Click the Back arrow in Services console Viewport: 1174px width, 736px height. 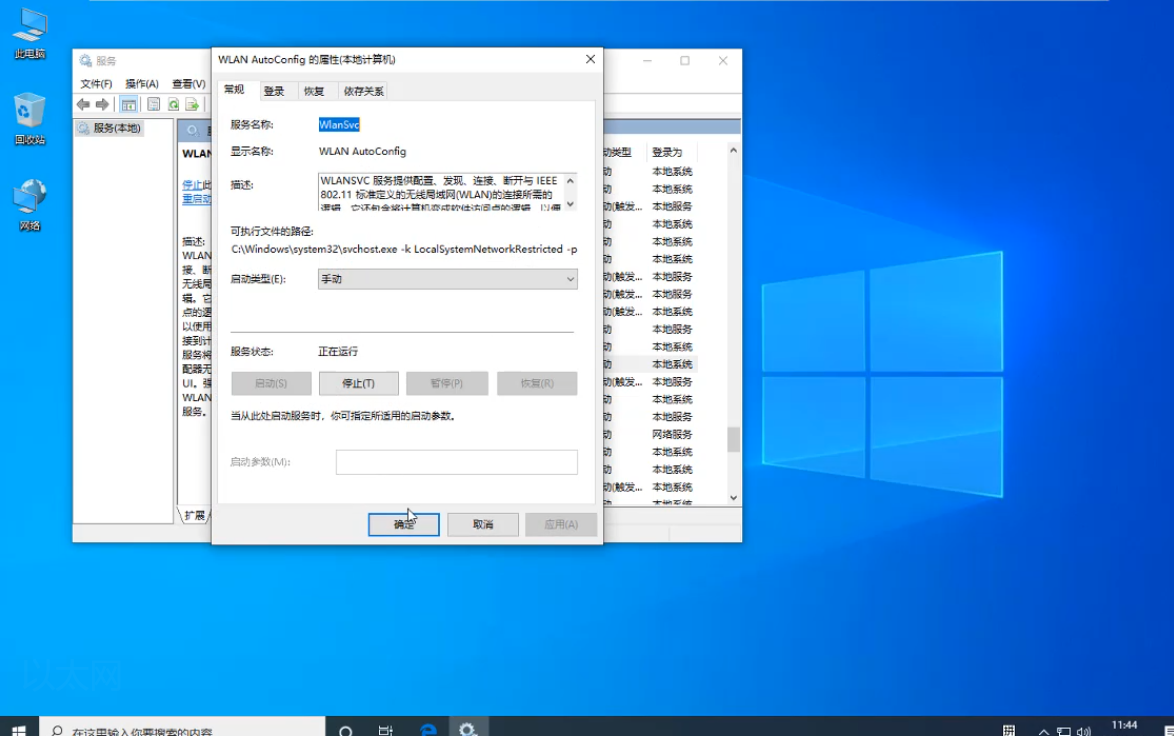pos(82,104)
